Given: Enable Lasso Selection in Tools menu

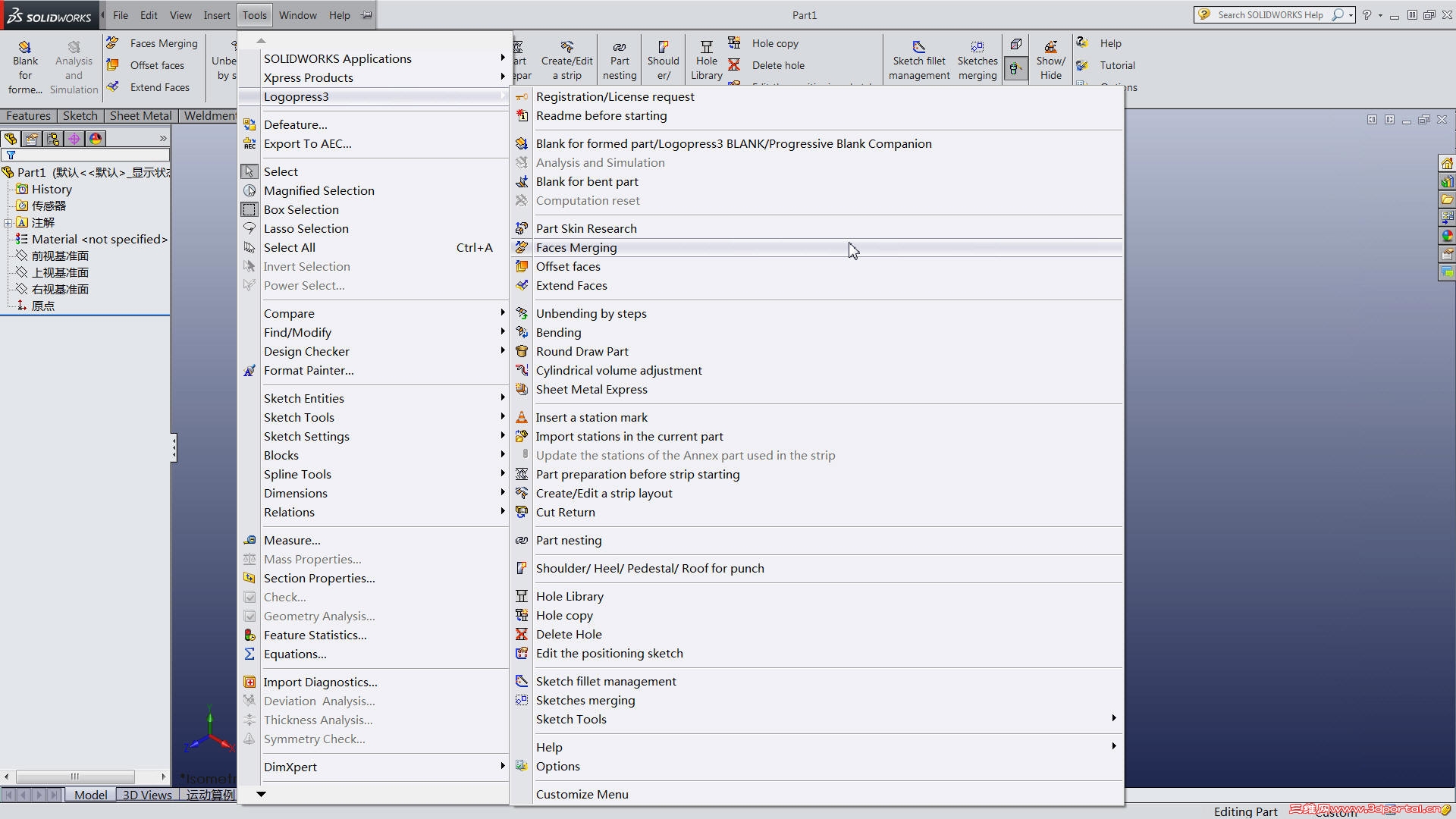Looking at the screenshot, I should [306, 229].
